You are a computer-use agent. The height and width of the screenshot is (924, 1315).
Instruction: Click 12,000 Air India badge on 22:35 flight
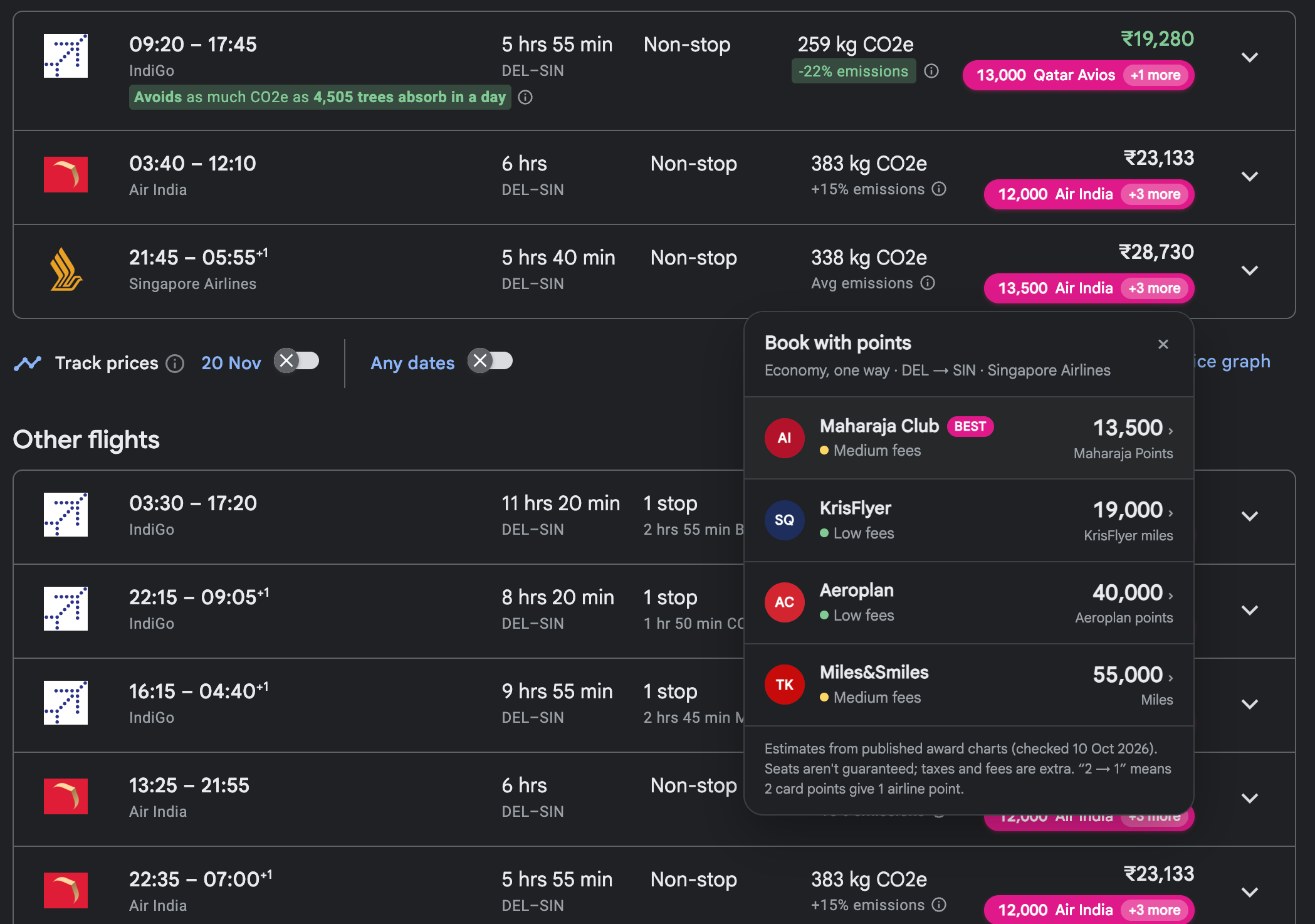[x=1089, y=910]
